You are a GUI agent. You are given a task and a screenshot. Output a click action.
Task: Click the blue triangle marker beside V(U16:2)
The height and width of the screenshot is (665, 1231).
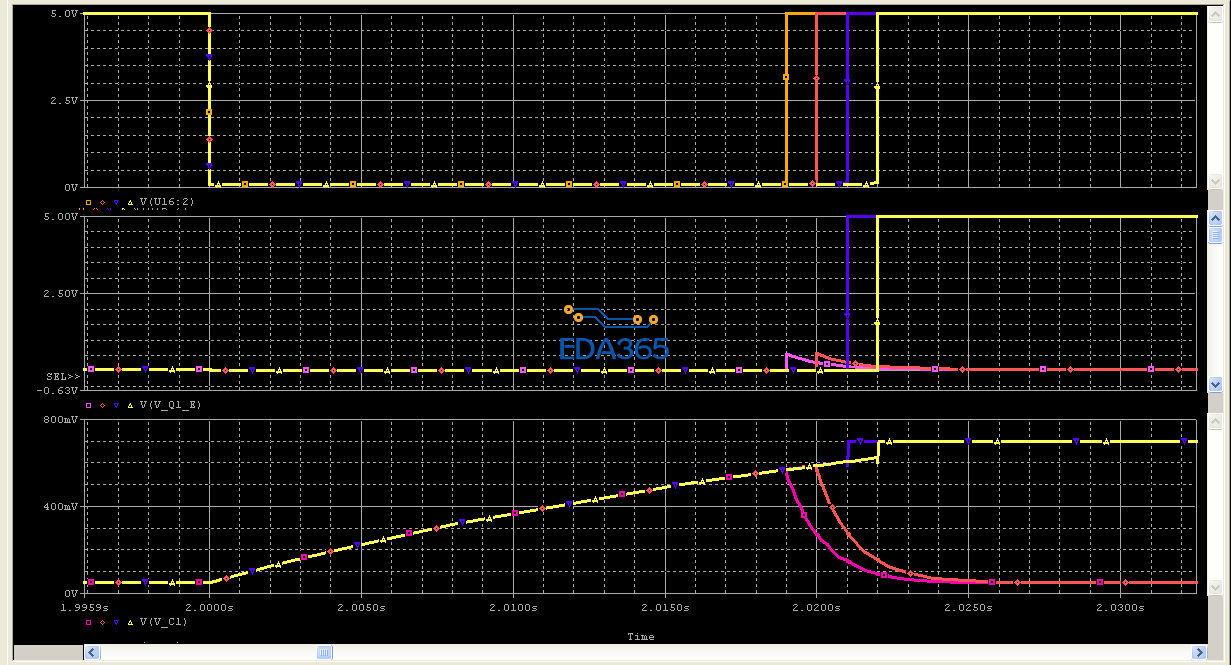pyautogui.click(x=117, y=202)
